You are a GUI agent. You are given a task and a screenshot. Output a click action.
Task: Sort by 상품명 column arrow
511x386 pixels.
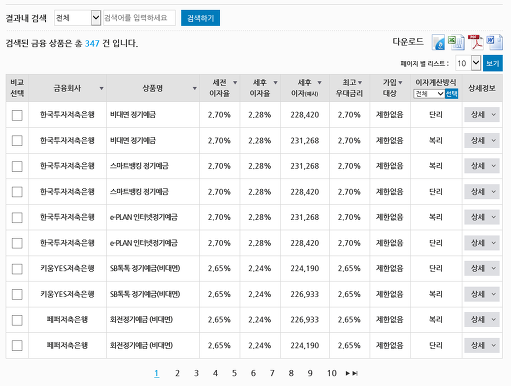click(194, 88)
